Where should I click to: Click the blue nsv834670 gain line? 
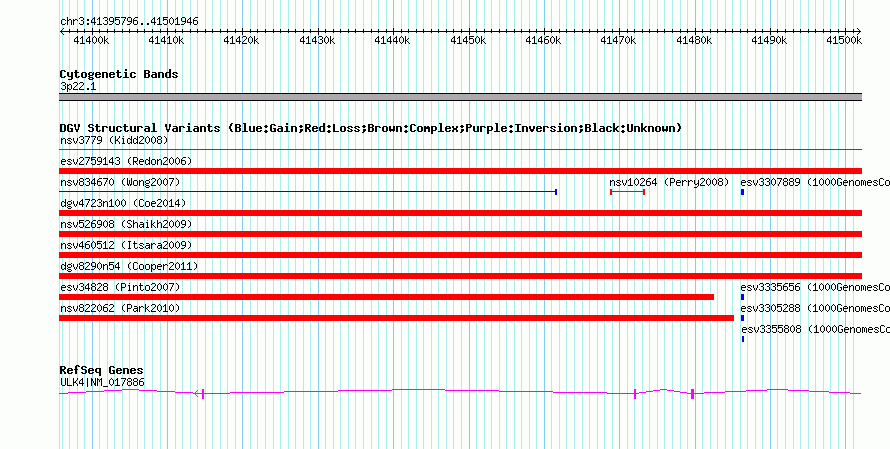point(308,192)
